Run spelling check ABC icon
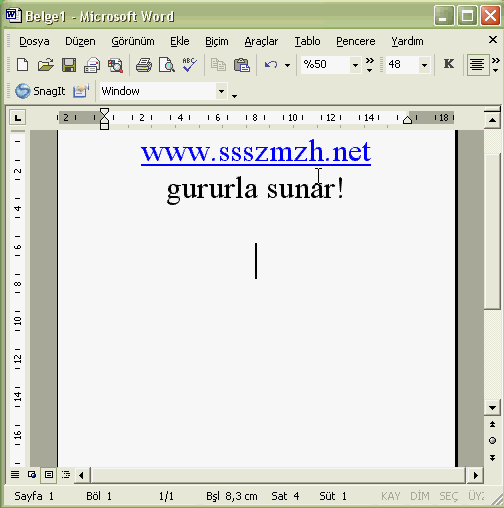 pyautogui.click(x=189, y=64)
